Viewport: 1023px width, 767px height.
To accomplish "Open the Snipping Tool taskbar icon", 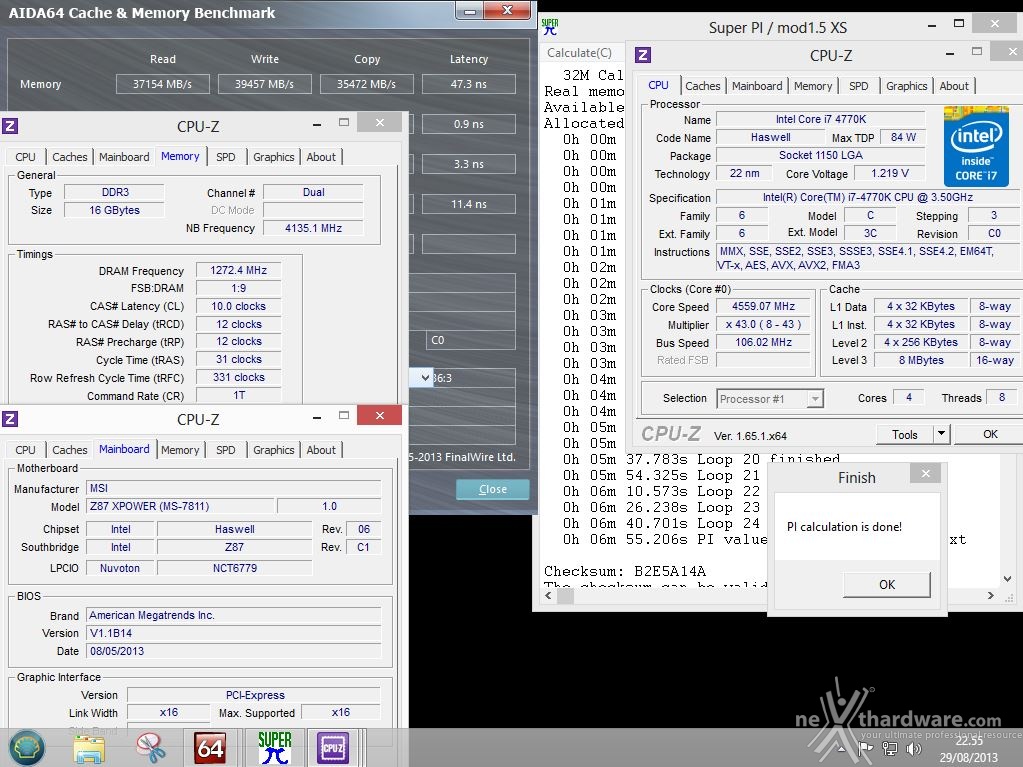I will 150,747.
